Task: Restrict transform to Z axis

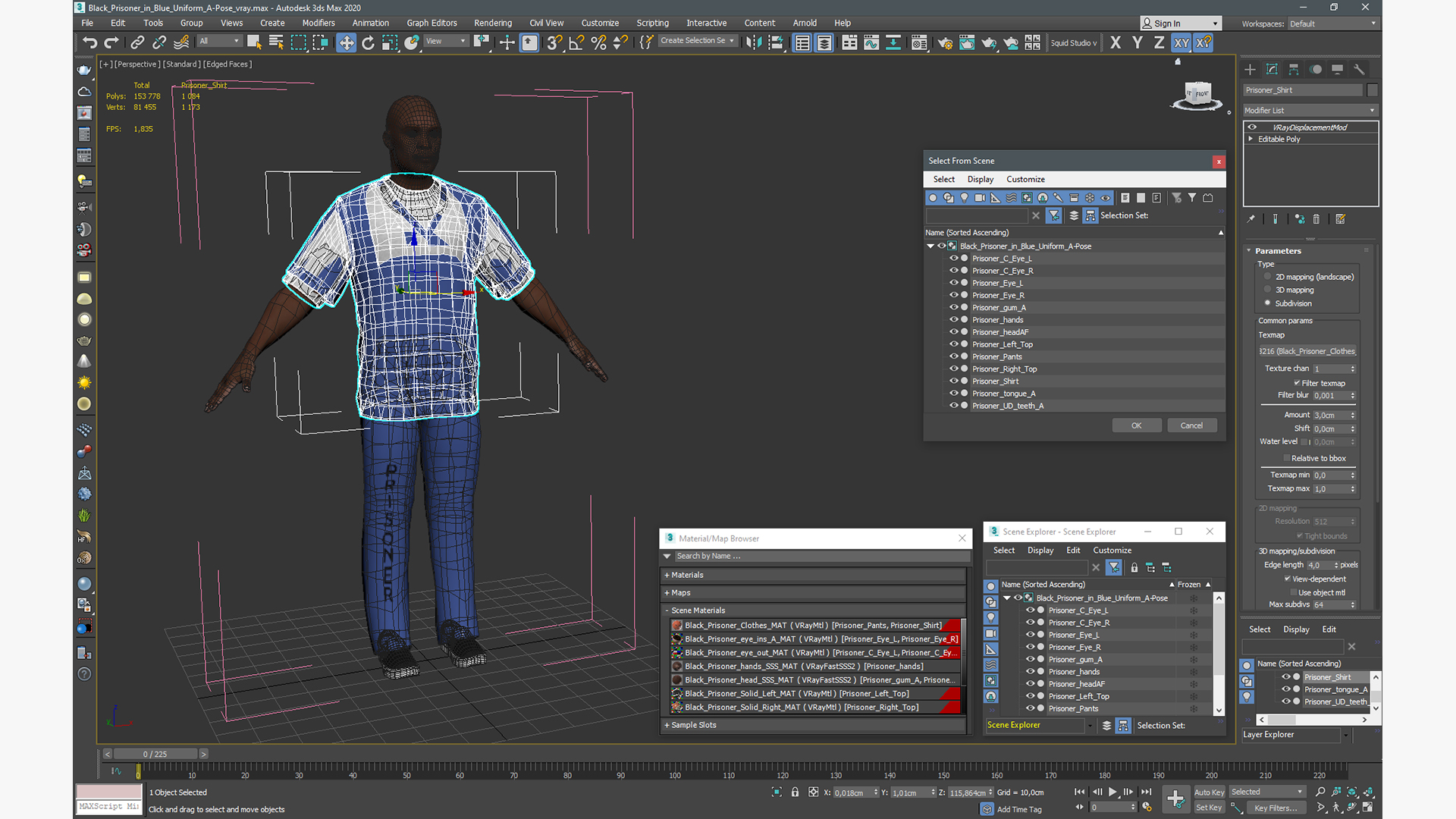Action: coord(1159,42)
